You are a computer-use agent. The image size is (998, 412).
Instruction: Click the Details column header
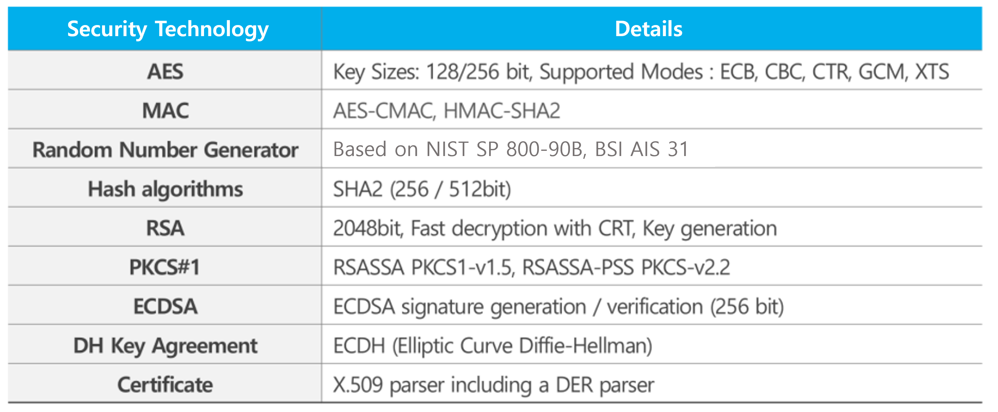(x=648, y=29)
